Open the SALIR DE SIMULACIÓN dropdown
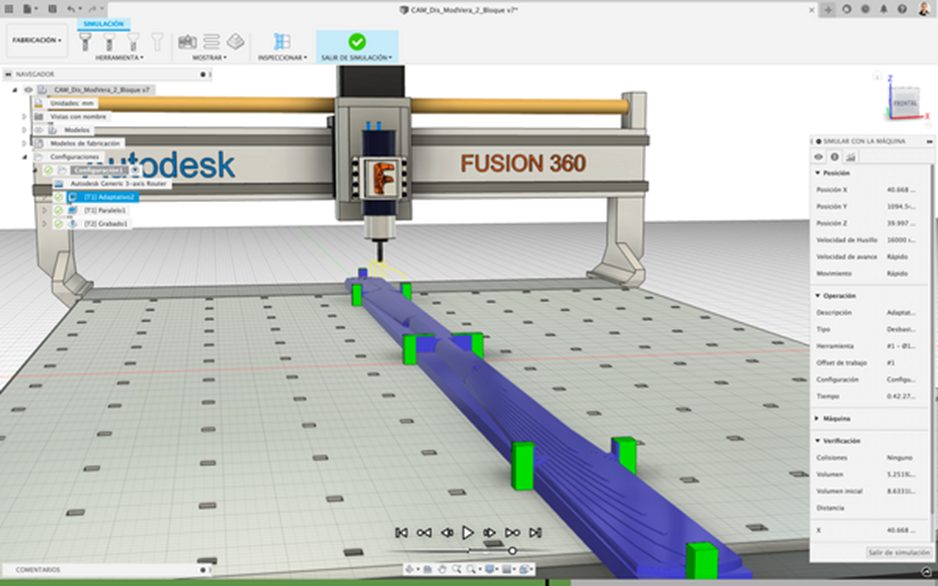This screenshot has height=586, width=938. click(357, 57)
